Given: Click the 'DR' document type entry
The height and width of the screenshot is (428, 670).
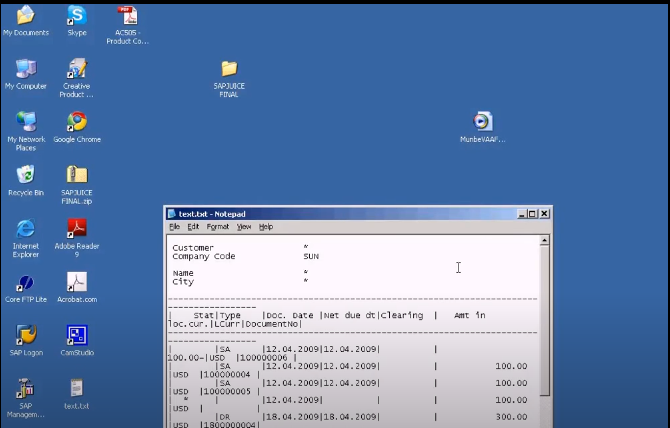Looking at the screenshot, I should 225,417.
